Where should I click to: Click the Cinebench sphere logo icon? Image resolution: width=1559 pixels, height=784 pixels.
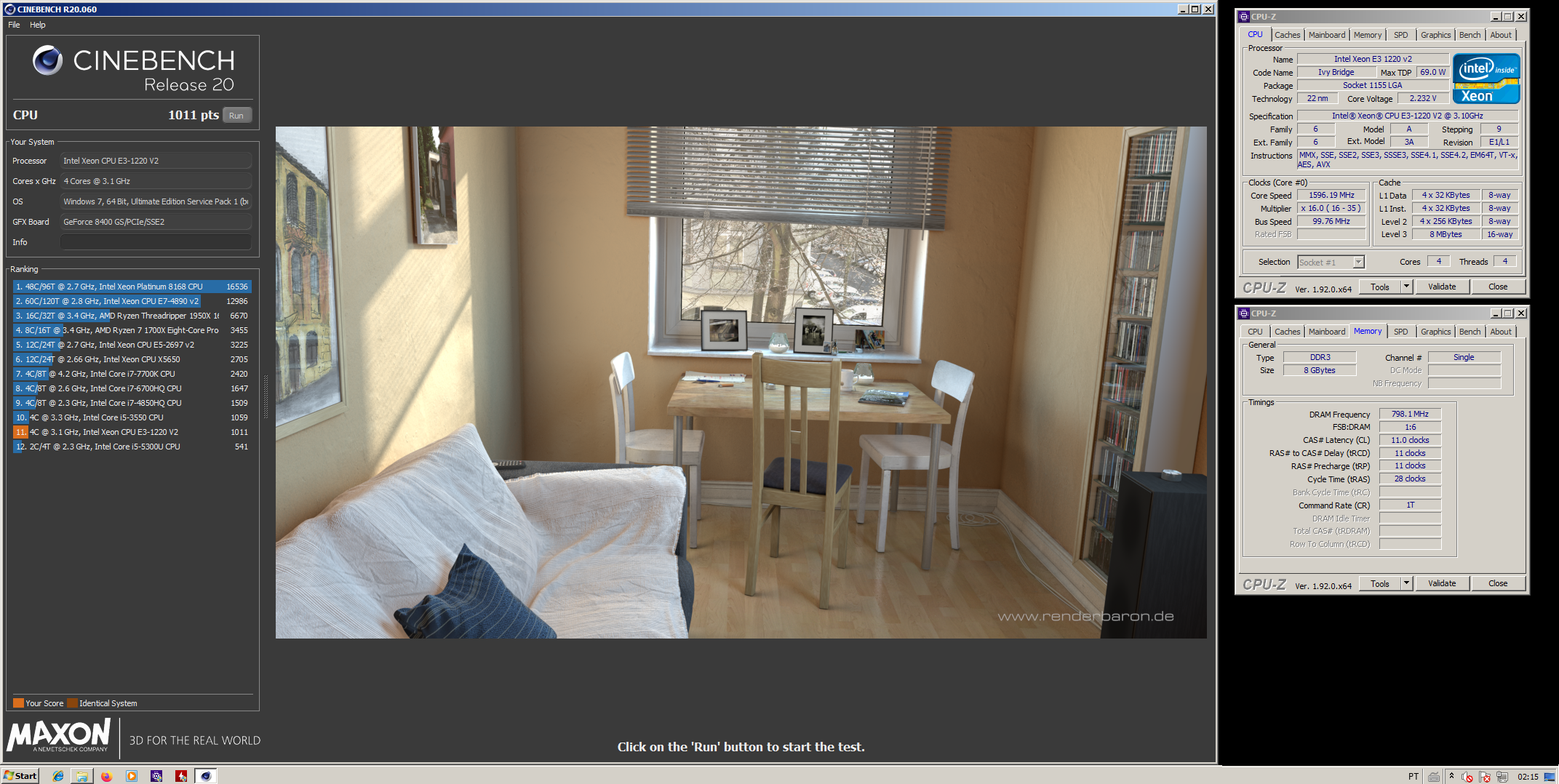[x=48, y=61]
